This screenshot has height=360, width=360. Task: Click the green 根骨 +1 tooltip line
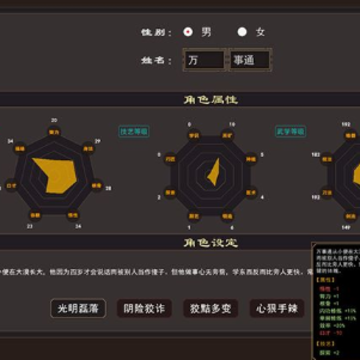[x=329, y=303]
